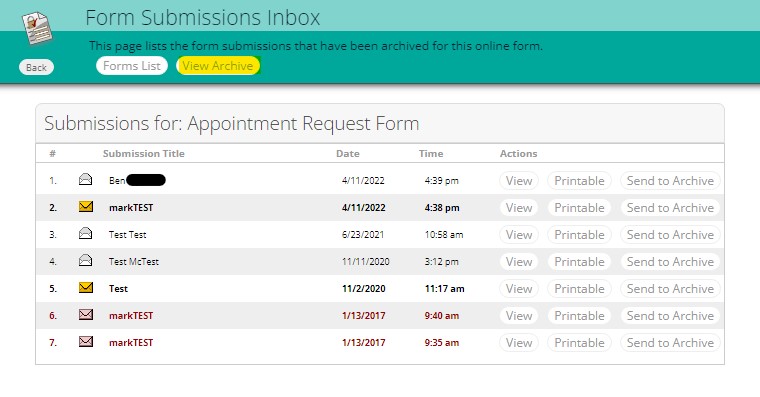View the Test McTest submission
Viewport: 760px width, 397px height.
(519, 262)
